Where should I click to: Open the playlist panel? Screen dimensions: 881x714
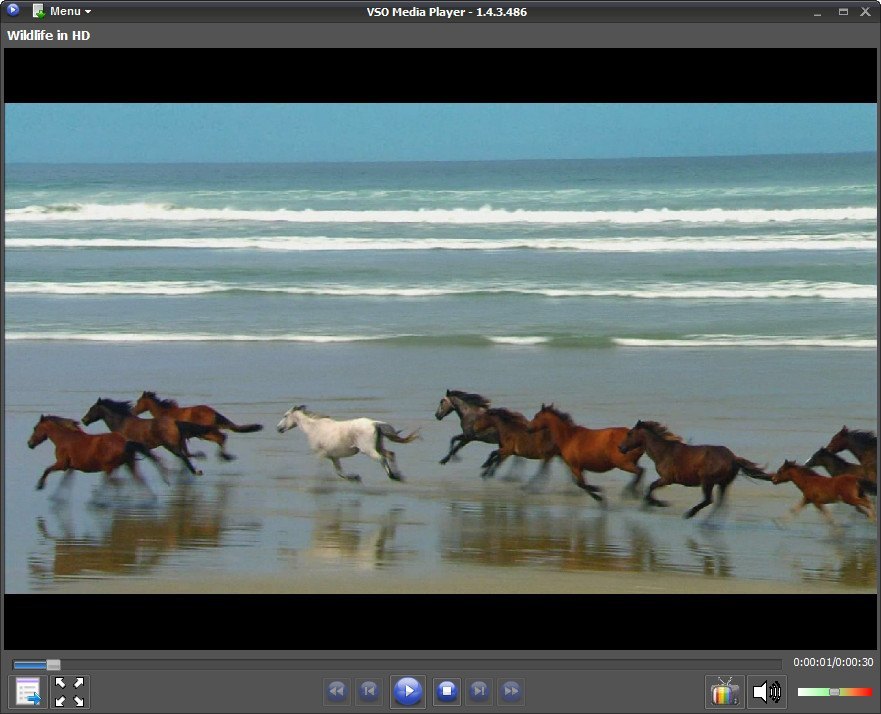tap(26, 691)
